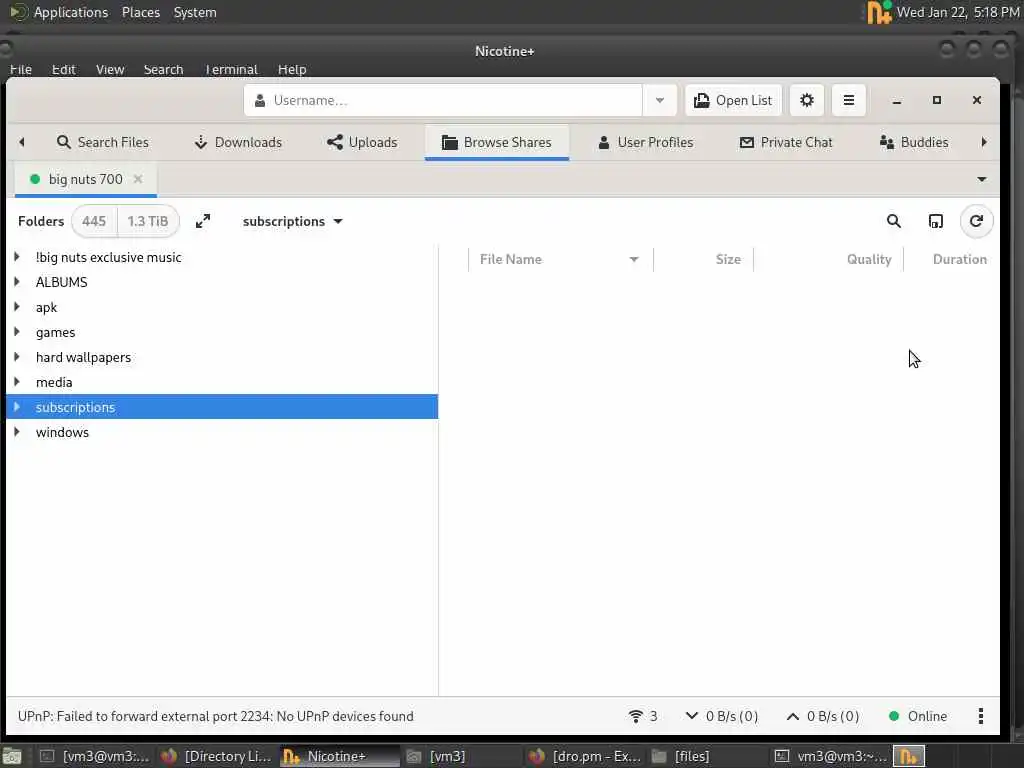Switch to the Search Files tab
Screen dimensions: 1024x768
coord(103,142)
